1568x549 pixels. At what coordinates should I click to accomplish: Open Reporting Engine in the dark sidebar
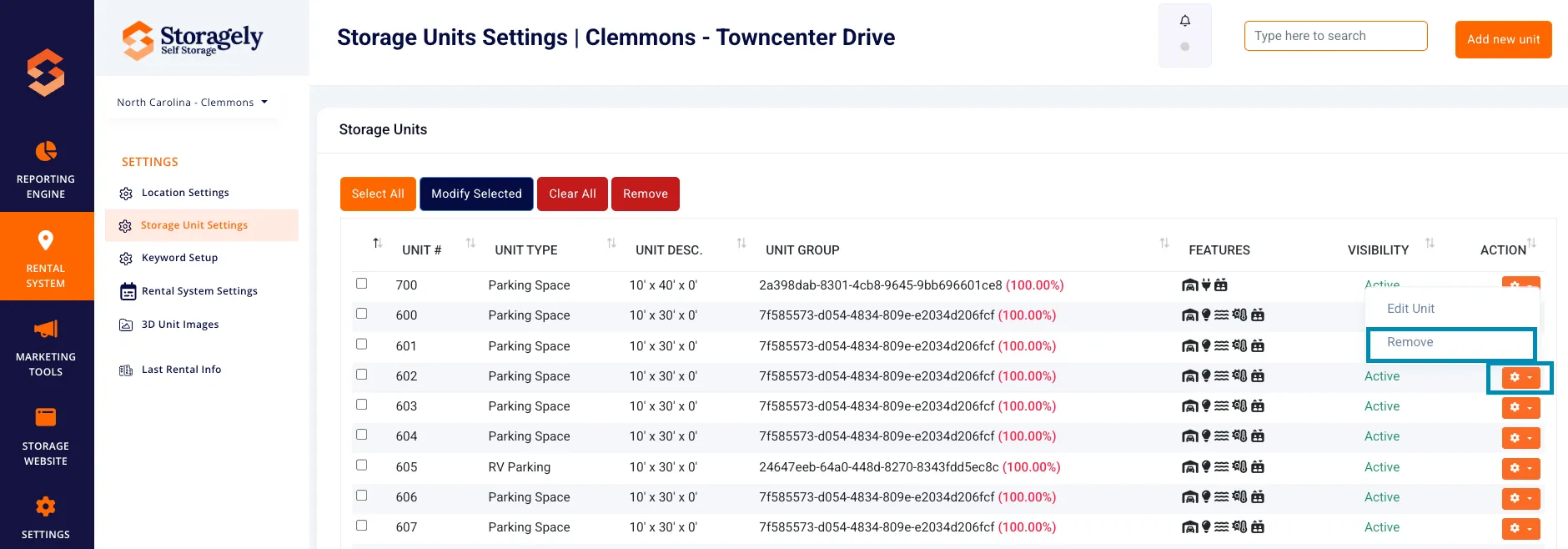tap(46, 169)
